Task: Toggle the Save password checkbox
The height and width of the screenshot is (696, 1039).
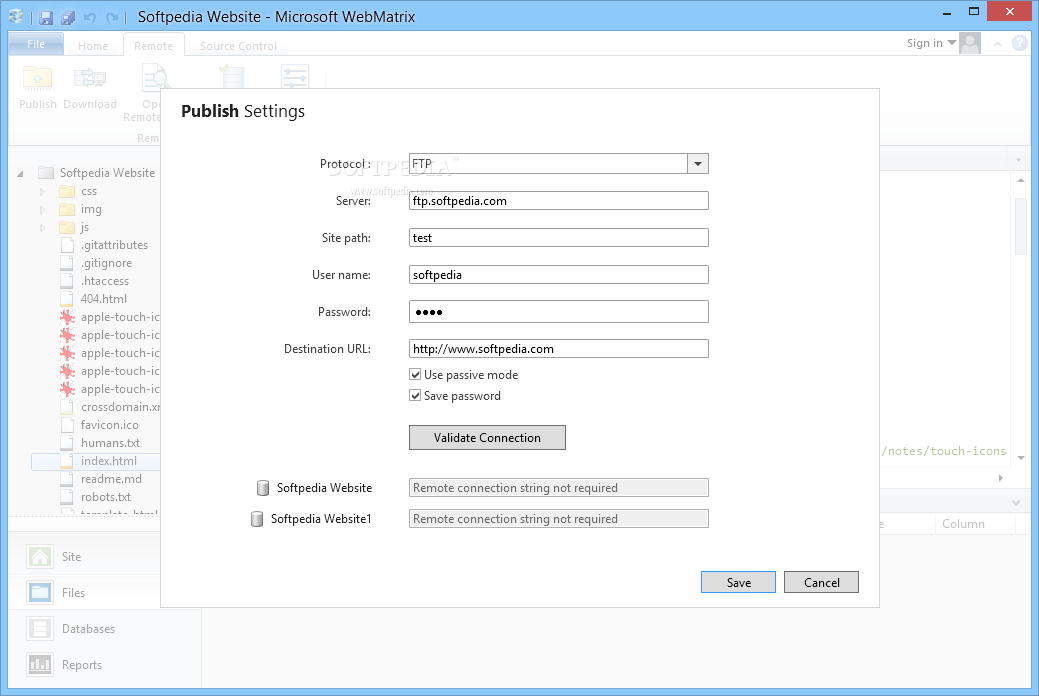Action: click(x=415, y=396)
